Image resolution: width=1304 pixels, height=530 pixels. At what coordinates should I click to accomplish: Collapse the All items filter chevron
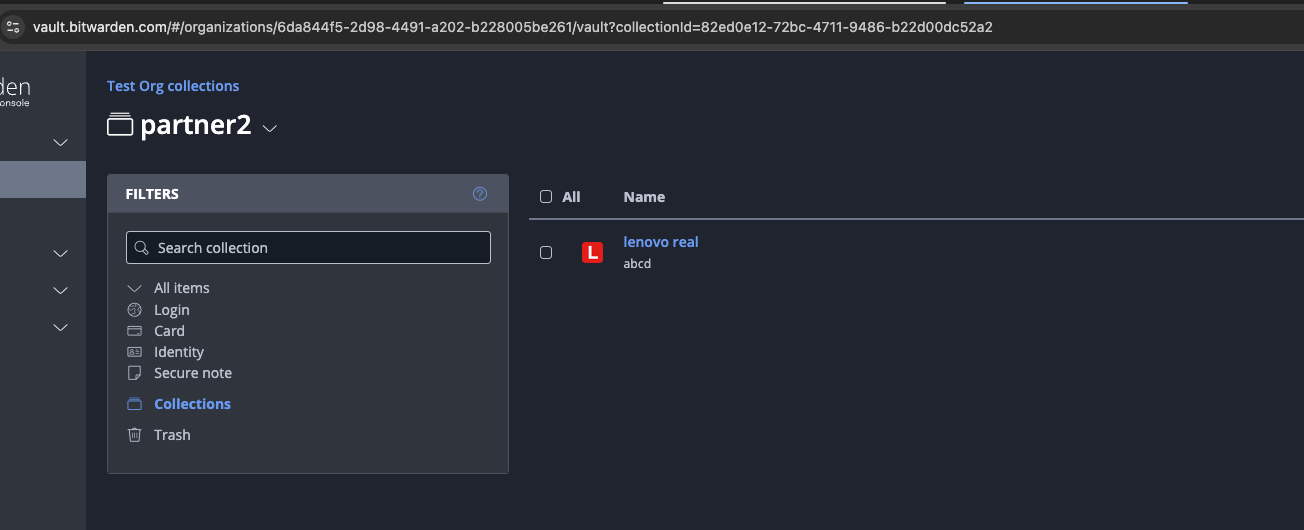coord(135,288)
